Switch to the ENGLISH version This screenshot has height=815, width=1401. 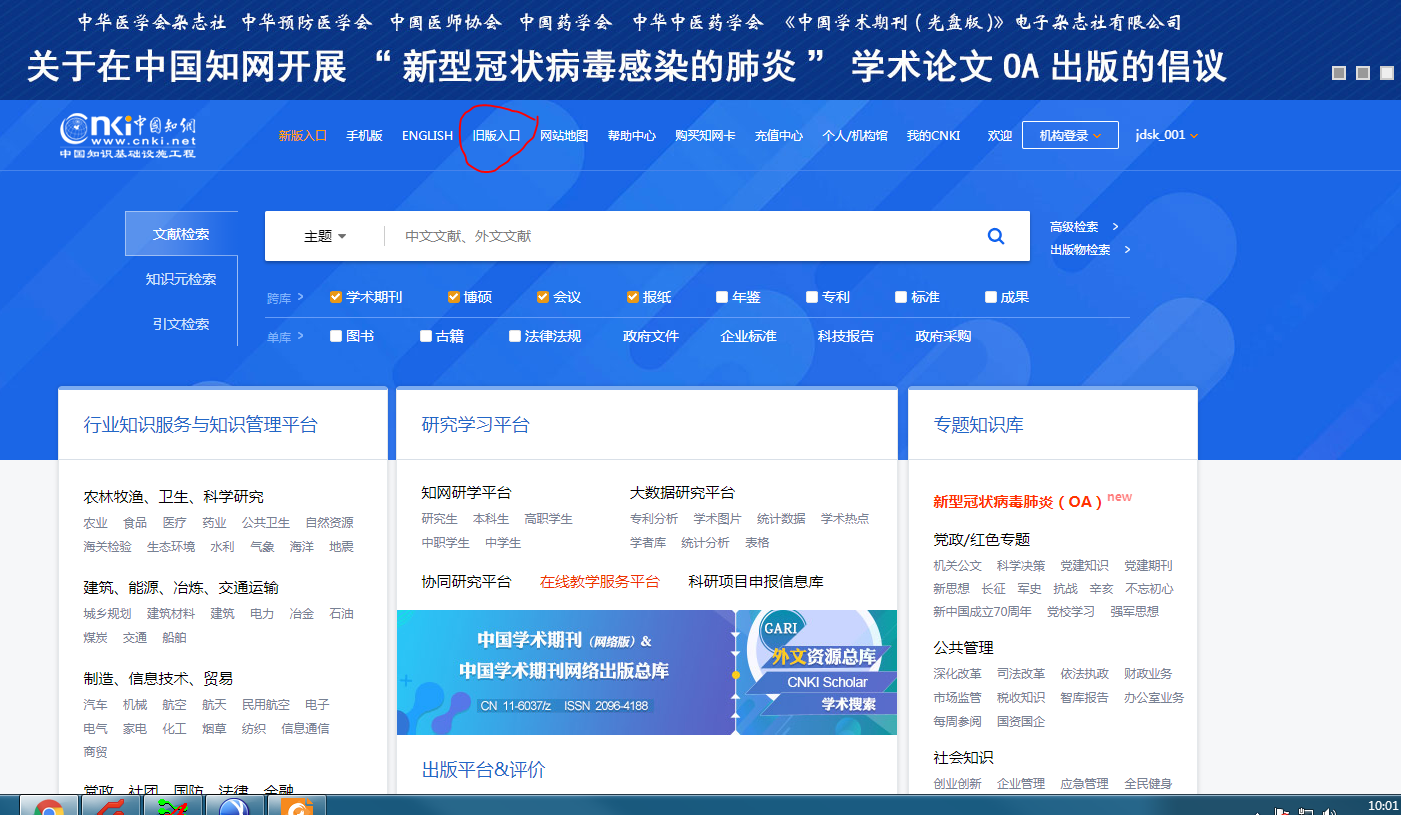(x=427, y=135)
